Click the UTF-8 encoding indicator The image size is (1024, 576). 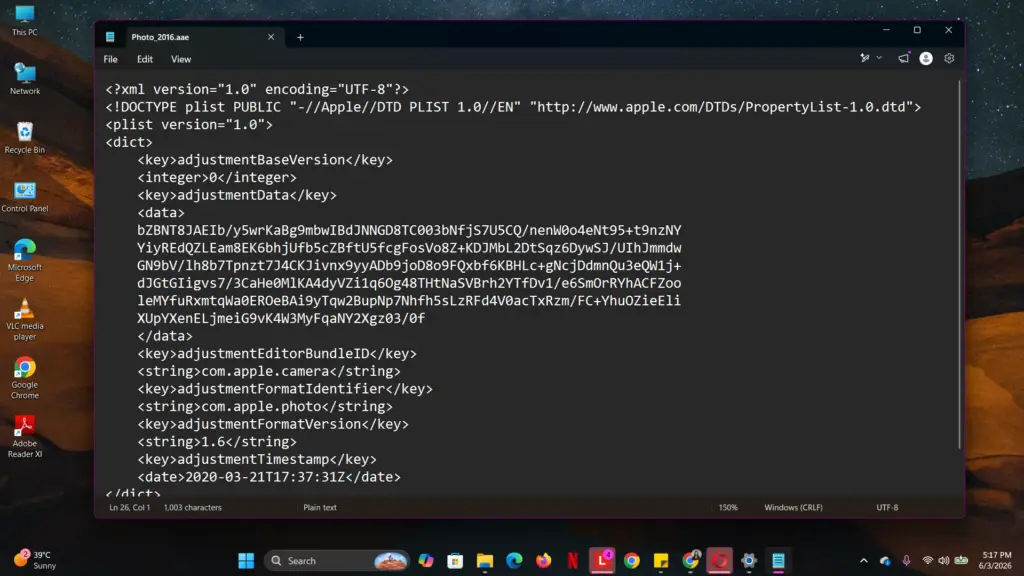coord(887,507)
